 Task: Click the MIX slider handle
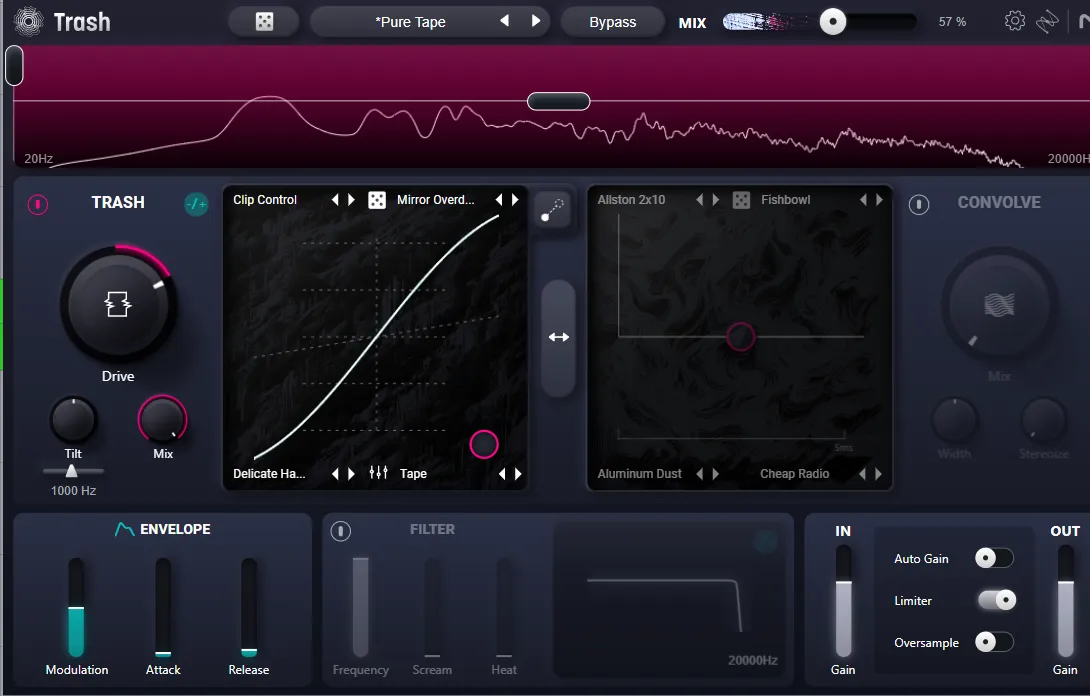click(x=833, y=22)
